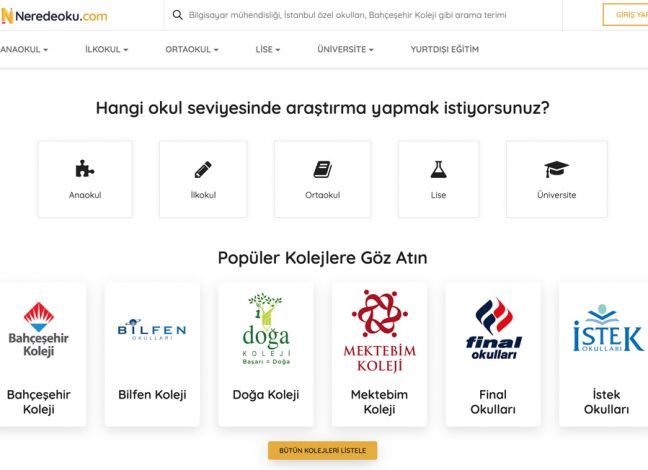Expand the LİSE dropdown menu

(x=267, y=50)
